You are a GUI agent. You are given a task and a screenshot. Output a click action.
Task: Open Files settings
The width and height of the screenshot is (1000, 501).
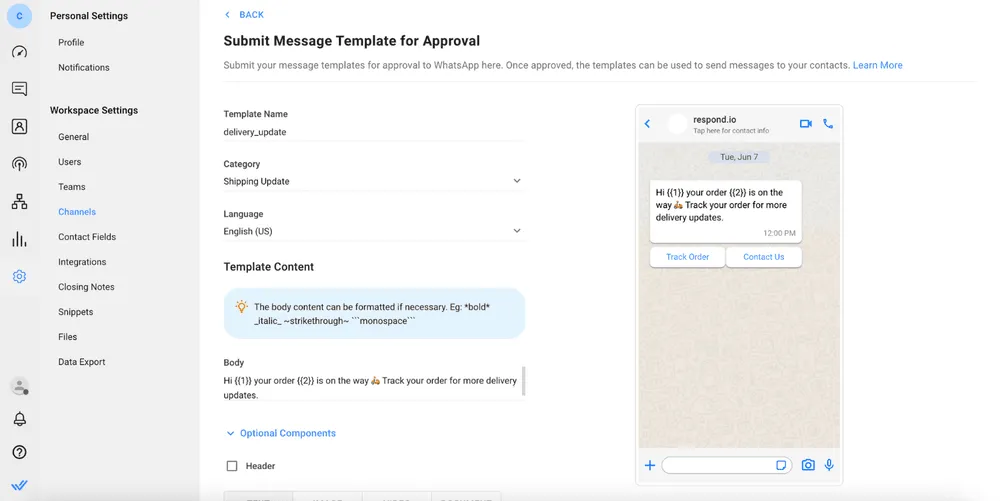(x=67, y=337)
